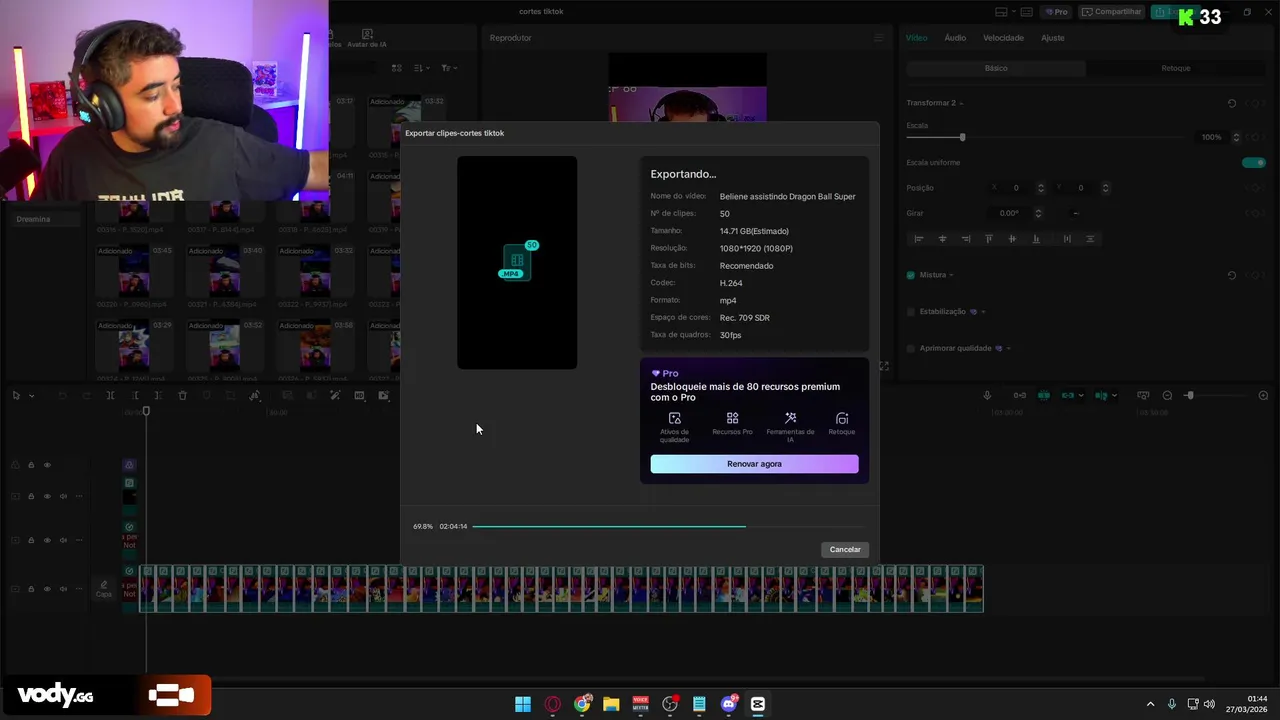Click the trash delete icon in timeline toolbar

coord(182,396)
